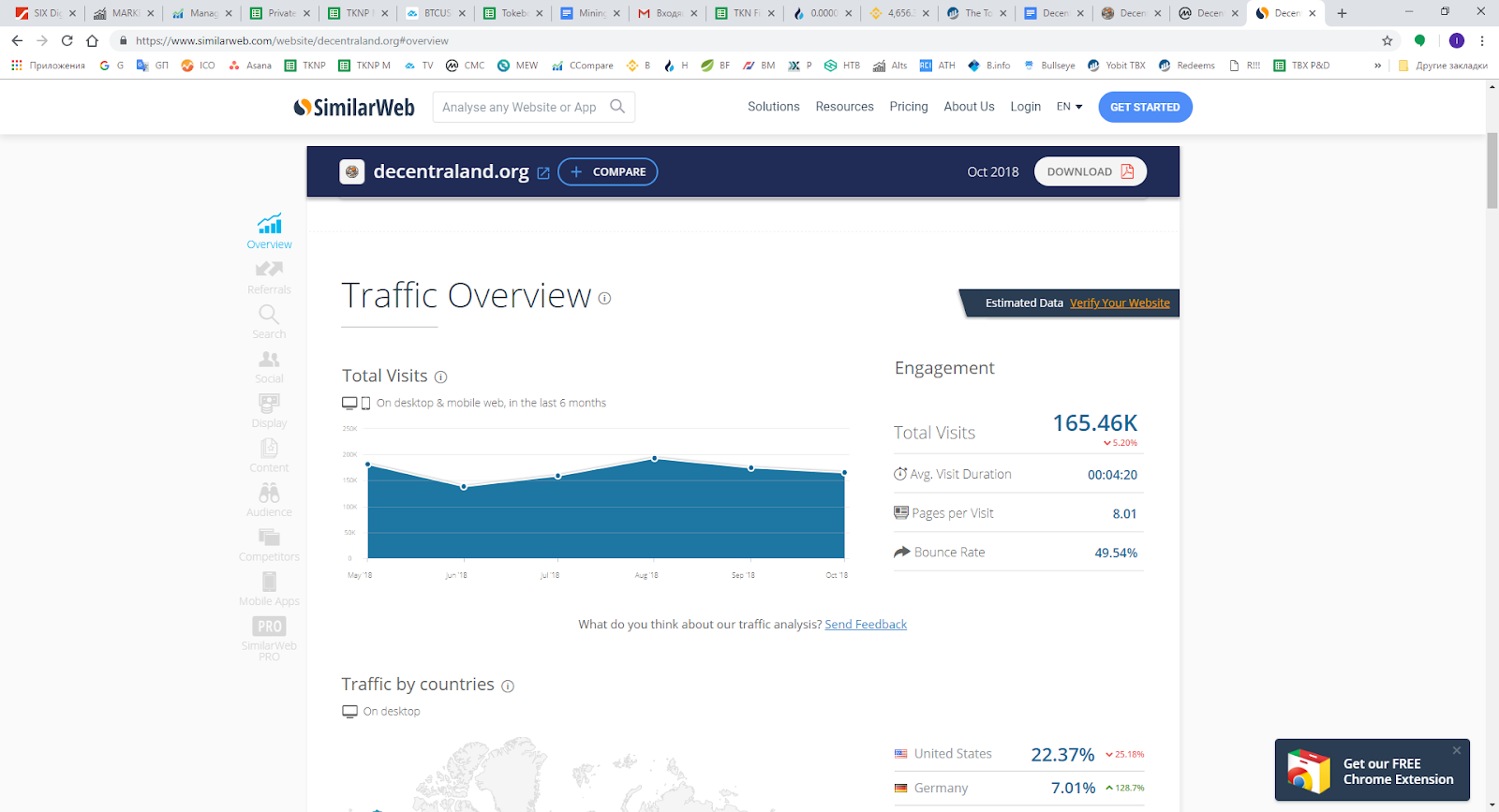Open the Redeems bookmark
The image size is (1499, 812).
[x=1187, y=66]
